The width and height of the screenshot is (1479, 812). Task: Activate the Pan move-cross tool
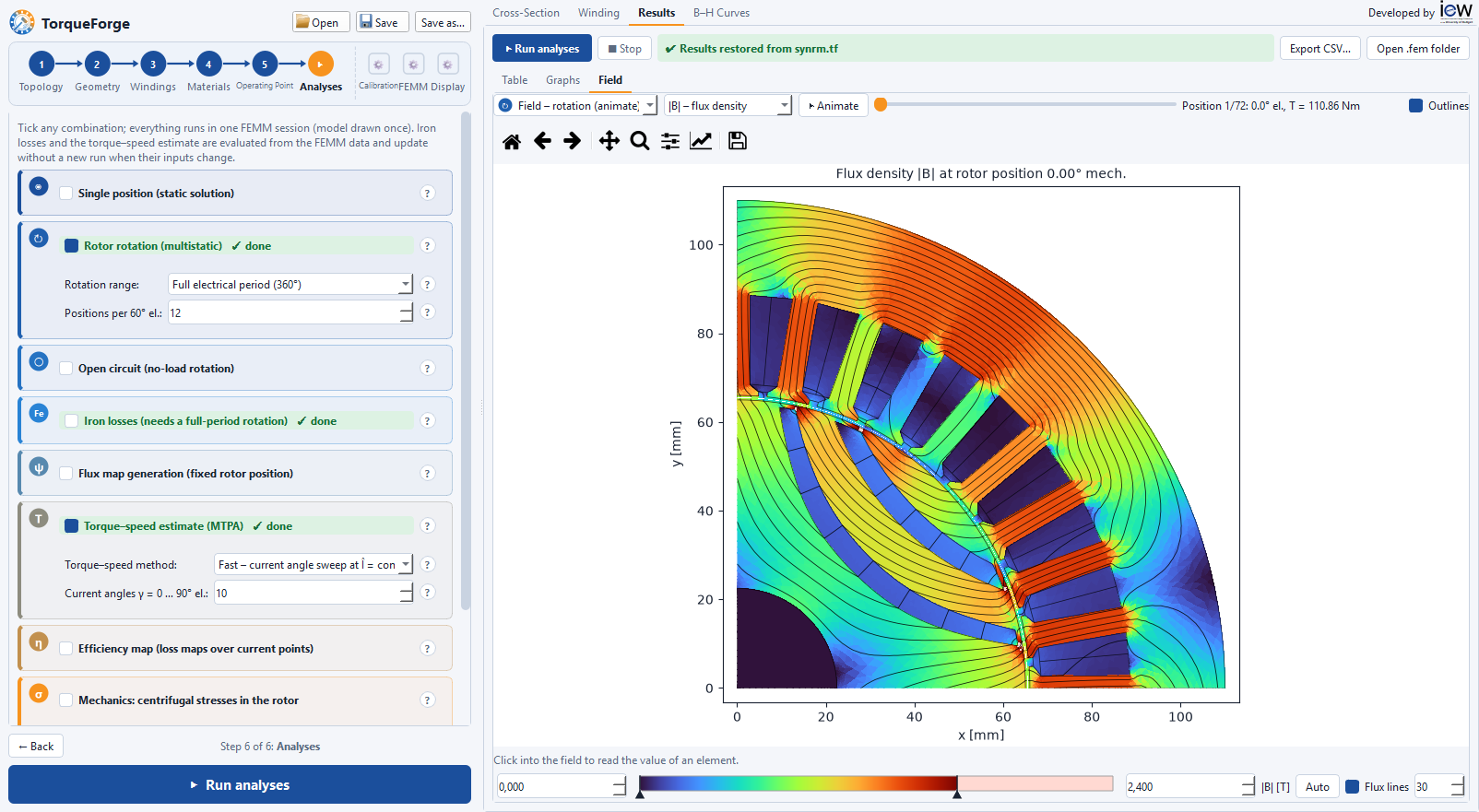[x=609, y=141]
